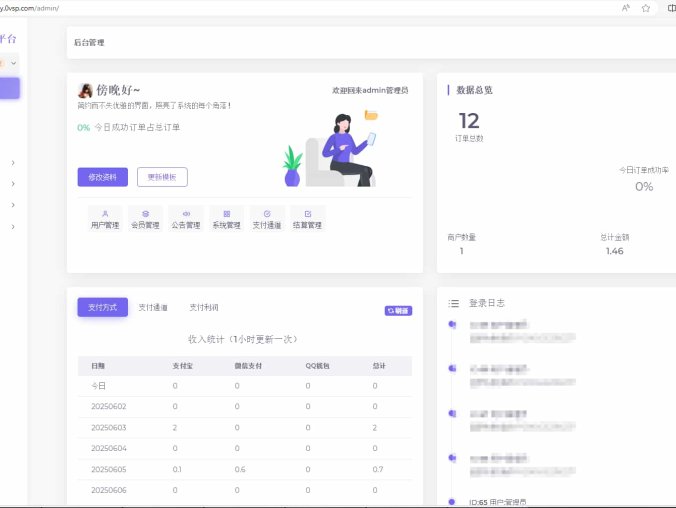Screen dimensions: 676x508
Task: Click the browser favorites star icon
Action: [645, 8]
